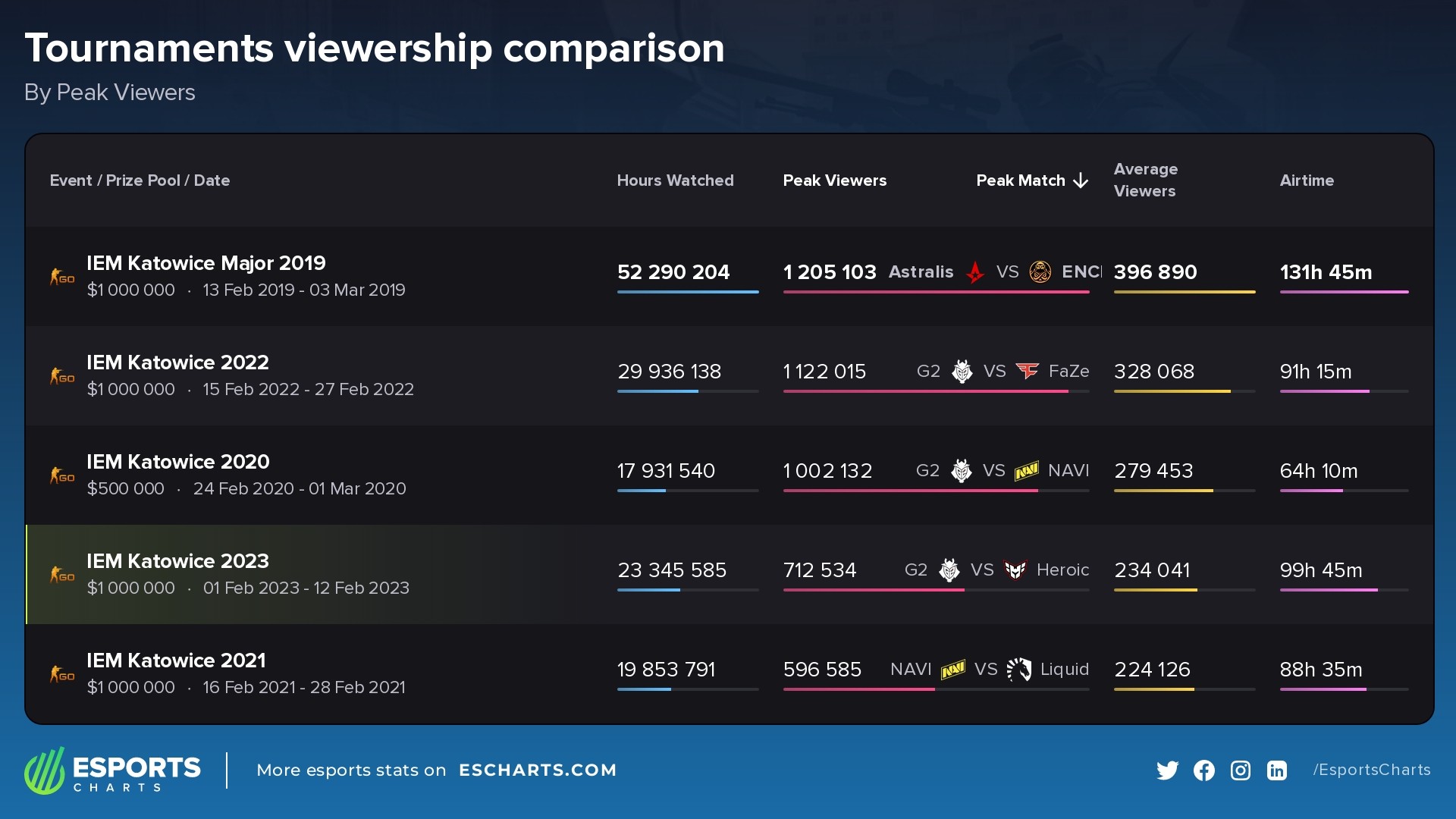Click hours watched bar under 52 290 204
1456x819 pixels.
click(x=687, y=292)
